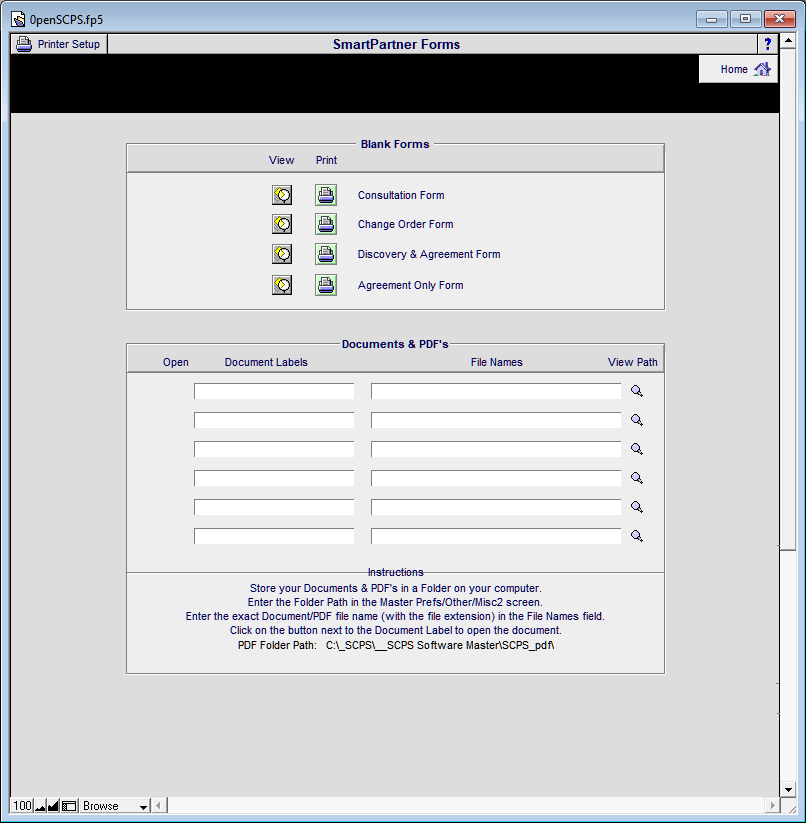Open the Printer Setup dialog
This screenshot has height=823, width=806.
59,44
